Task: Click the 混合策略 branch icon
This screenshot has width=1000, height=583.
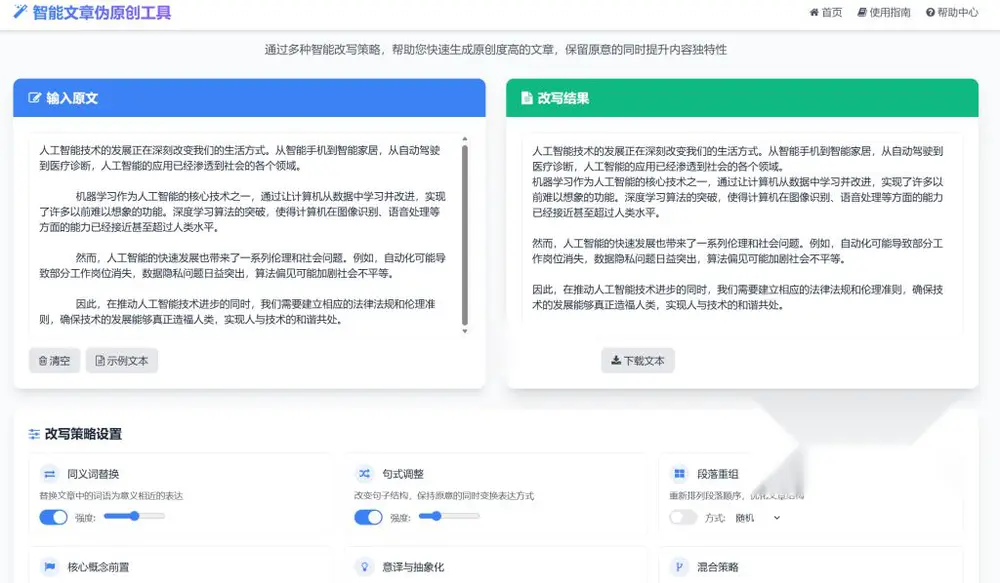Action: [x=679, y=567]
